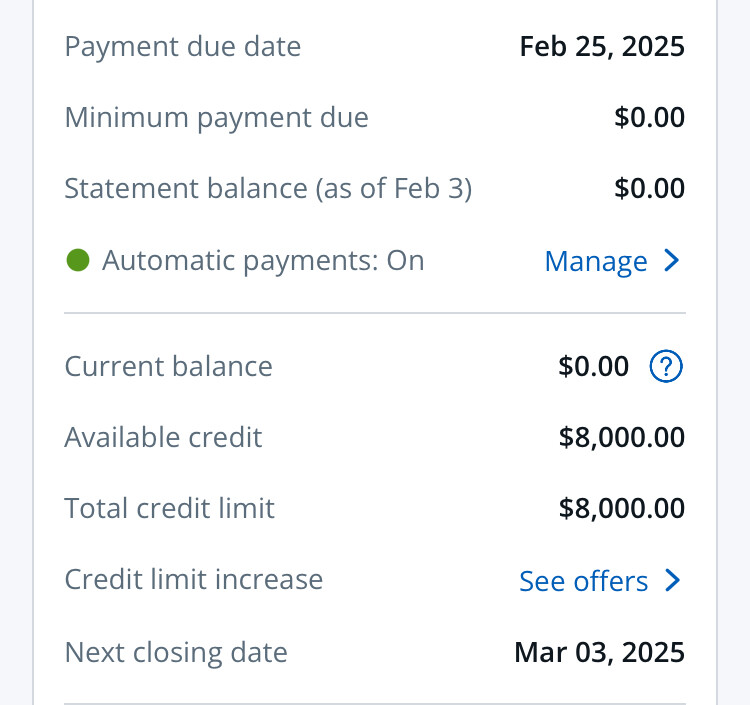Select the Feb 25, 2025 due date value
This screenshot has height=705, width=750.
tap(602, 46)
